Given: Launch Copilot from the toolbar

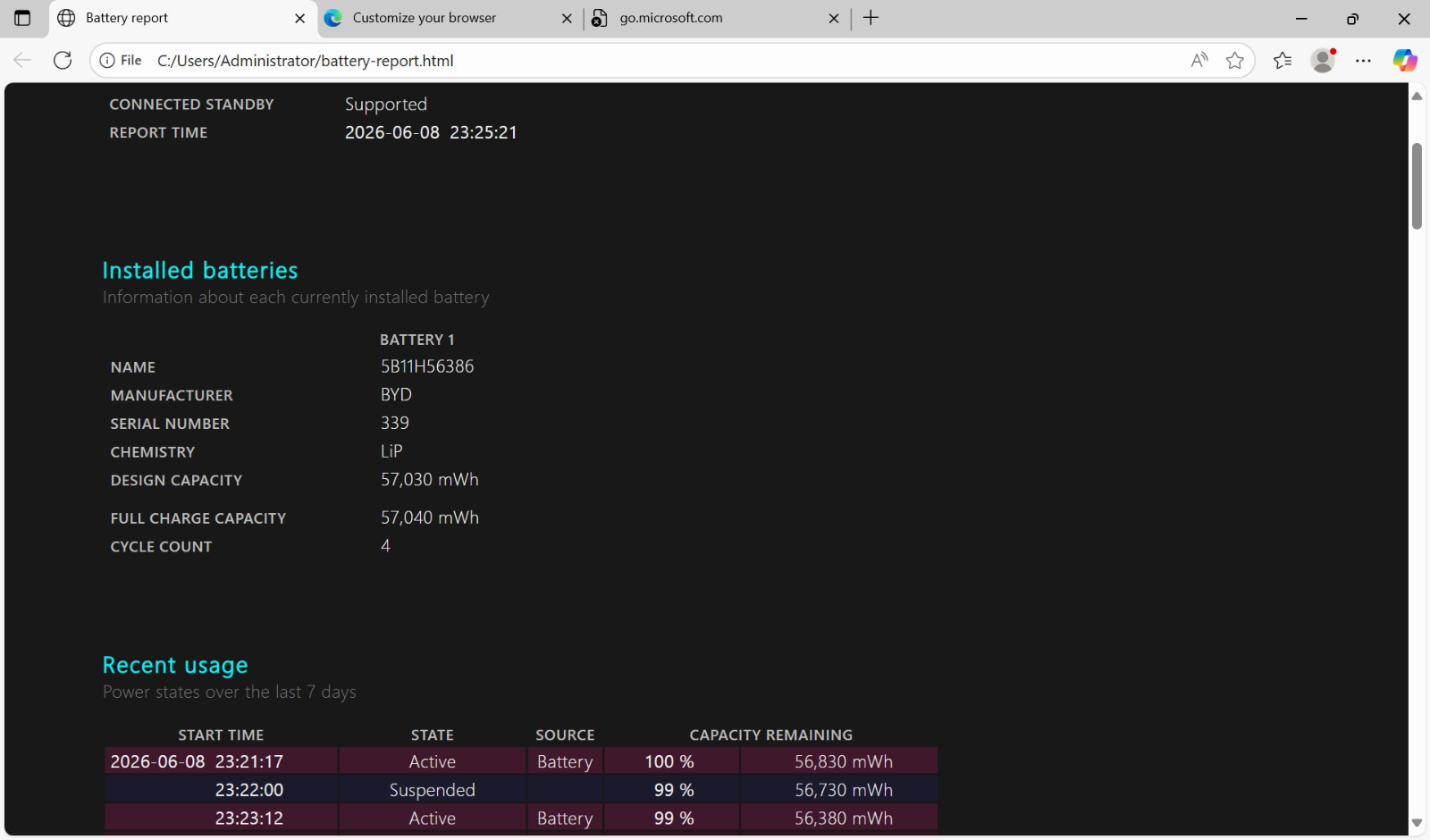Looking at the screenshot, I should coord(1405,60).
